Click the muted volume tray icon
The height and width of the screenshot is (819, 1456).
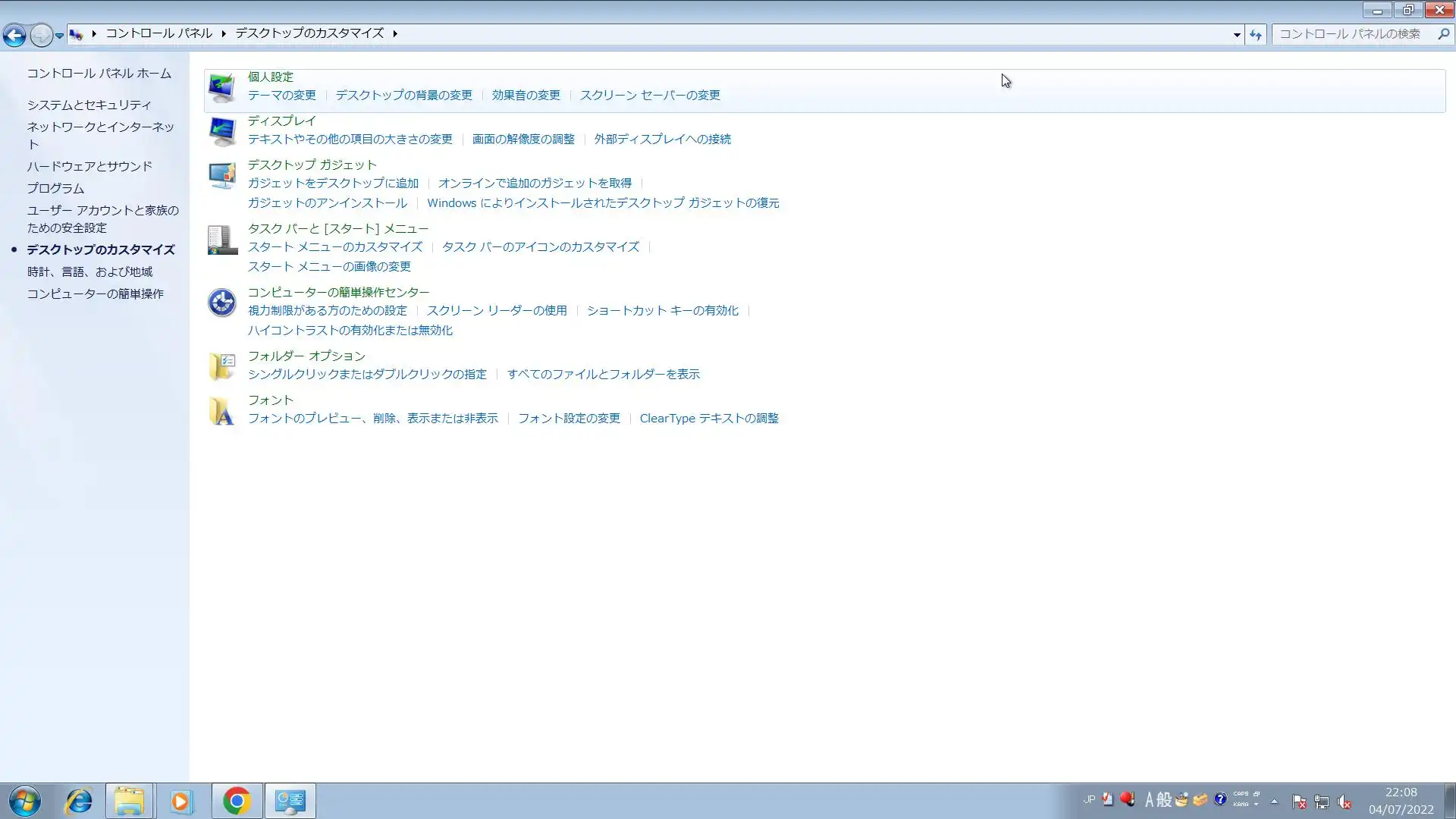point(1344,802)
